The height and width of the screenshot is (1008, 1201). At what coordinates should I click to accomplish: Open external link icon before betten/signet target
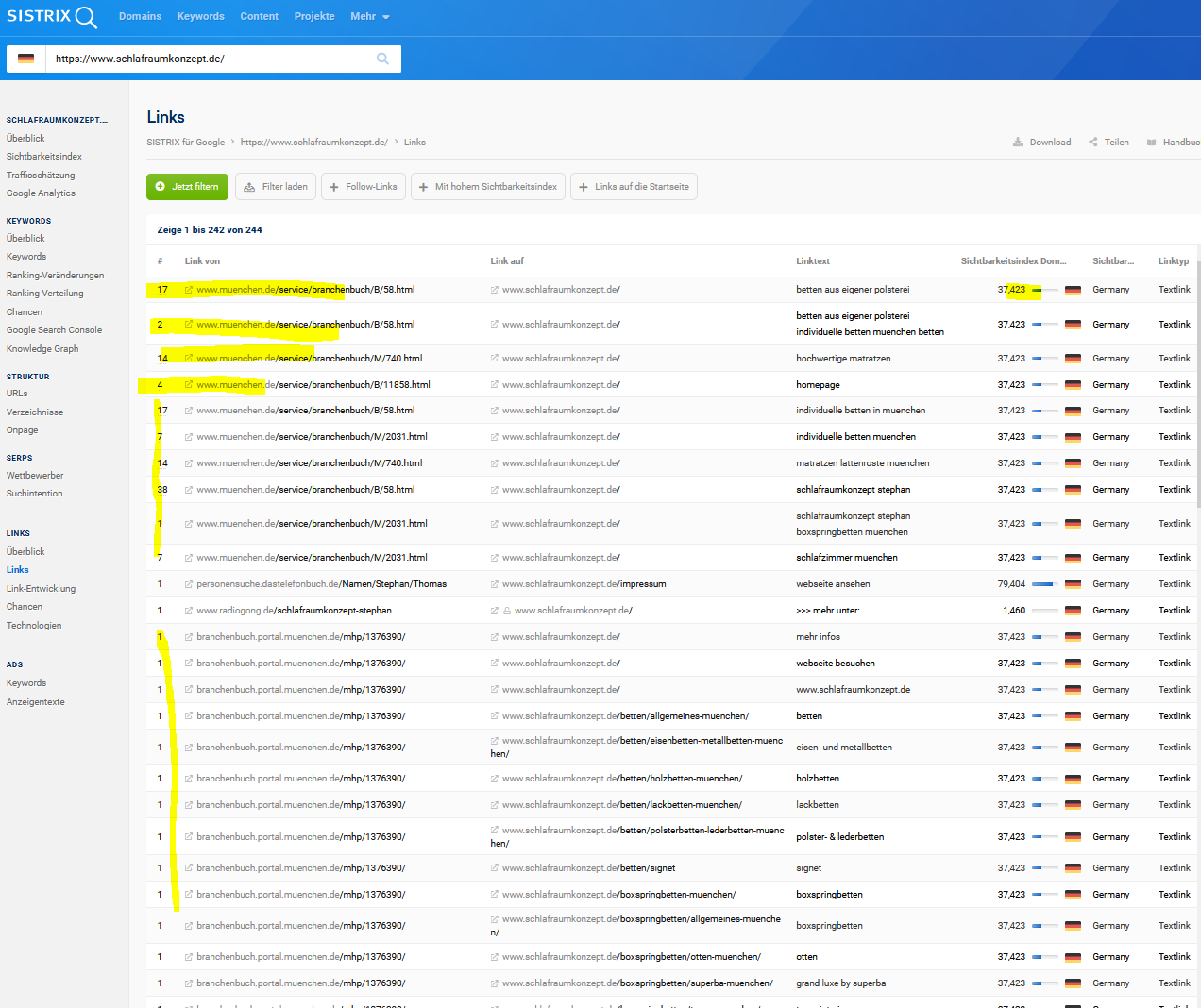pos(495,868)
